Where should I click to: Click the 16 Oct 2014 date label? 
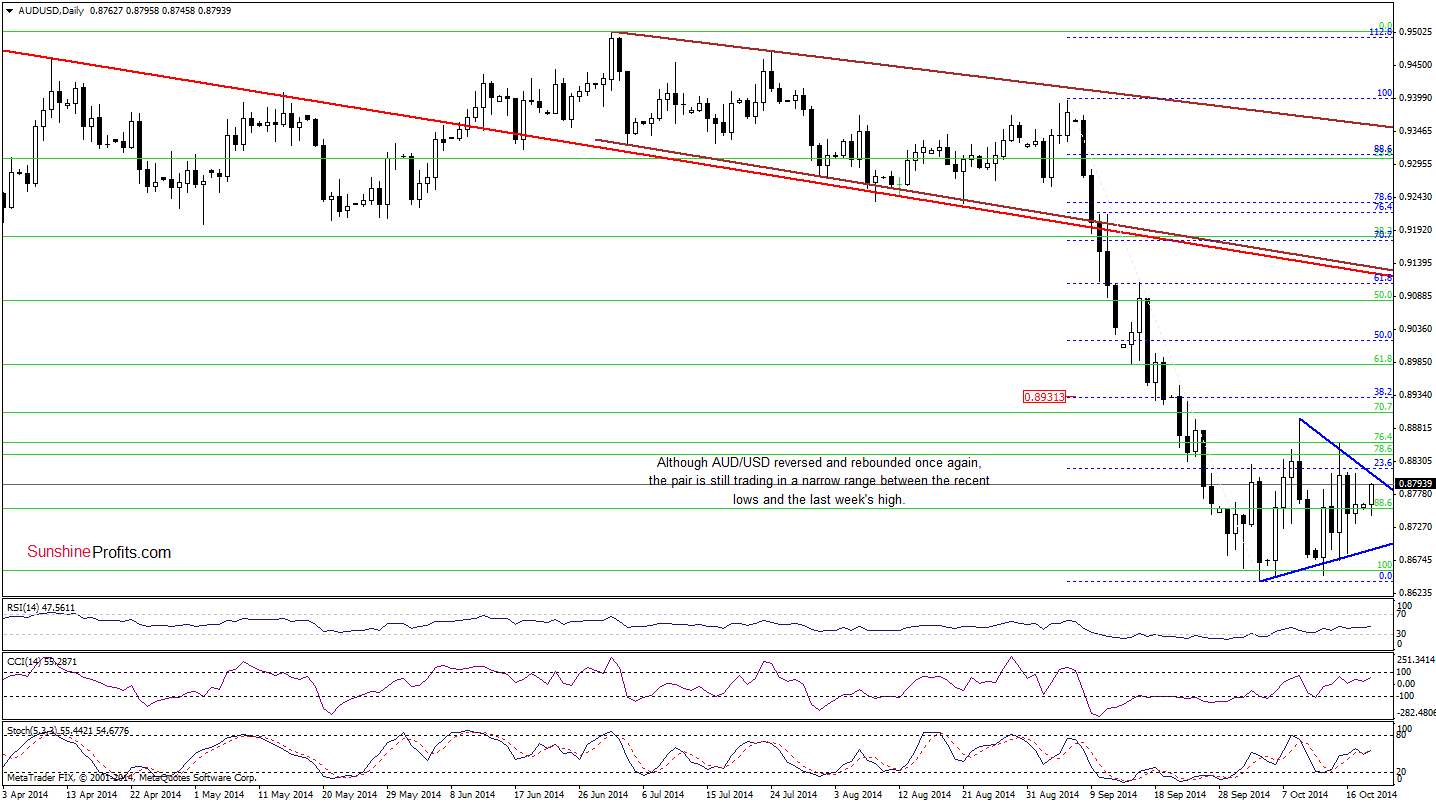tap(1371, 794)
